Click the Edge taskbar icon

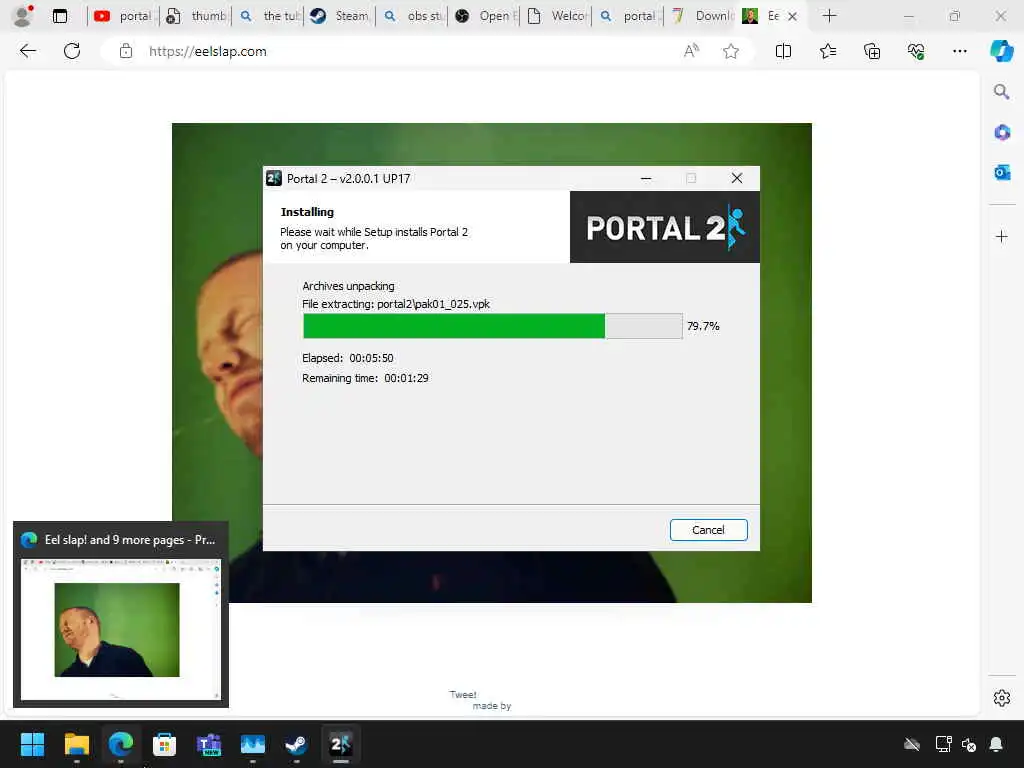tap(121, 744)
